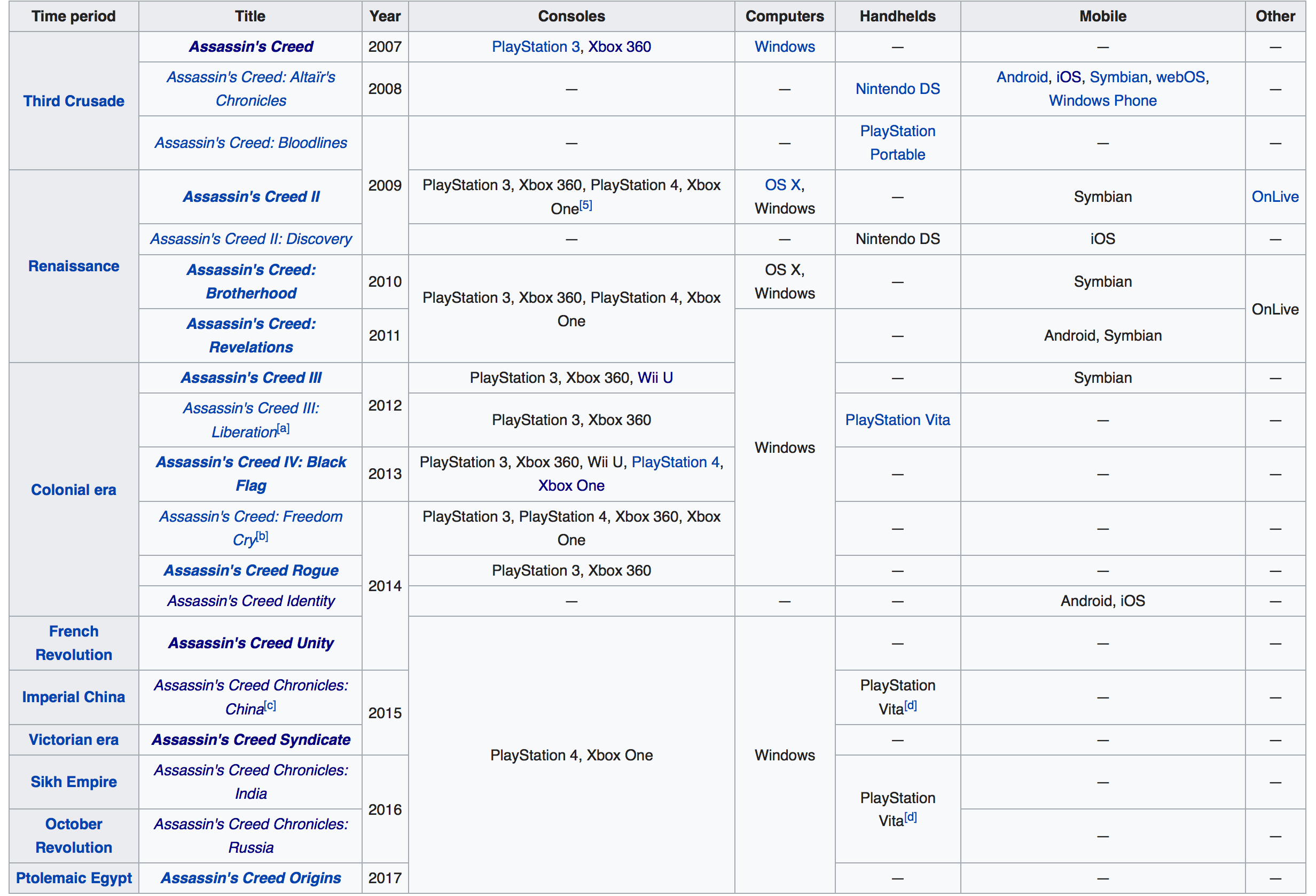The height and width of the screenshot is (896, 1316).
Task: Open the blue OnLive link
Action: coord(1275,197)
